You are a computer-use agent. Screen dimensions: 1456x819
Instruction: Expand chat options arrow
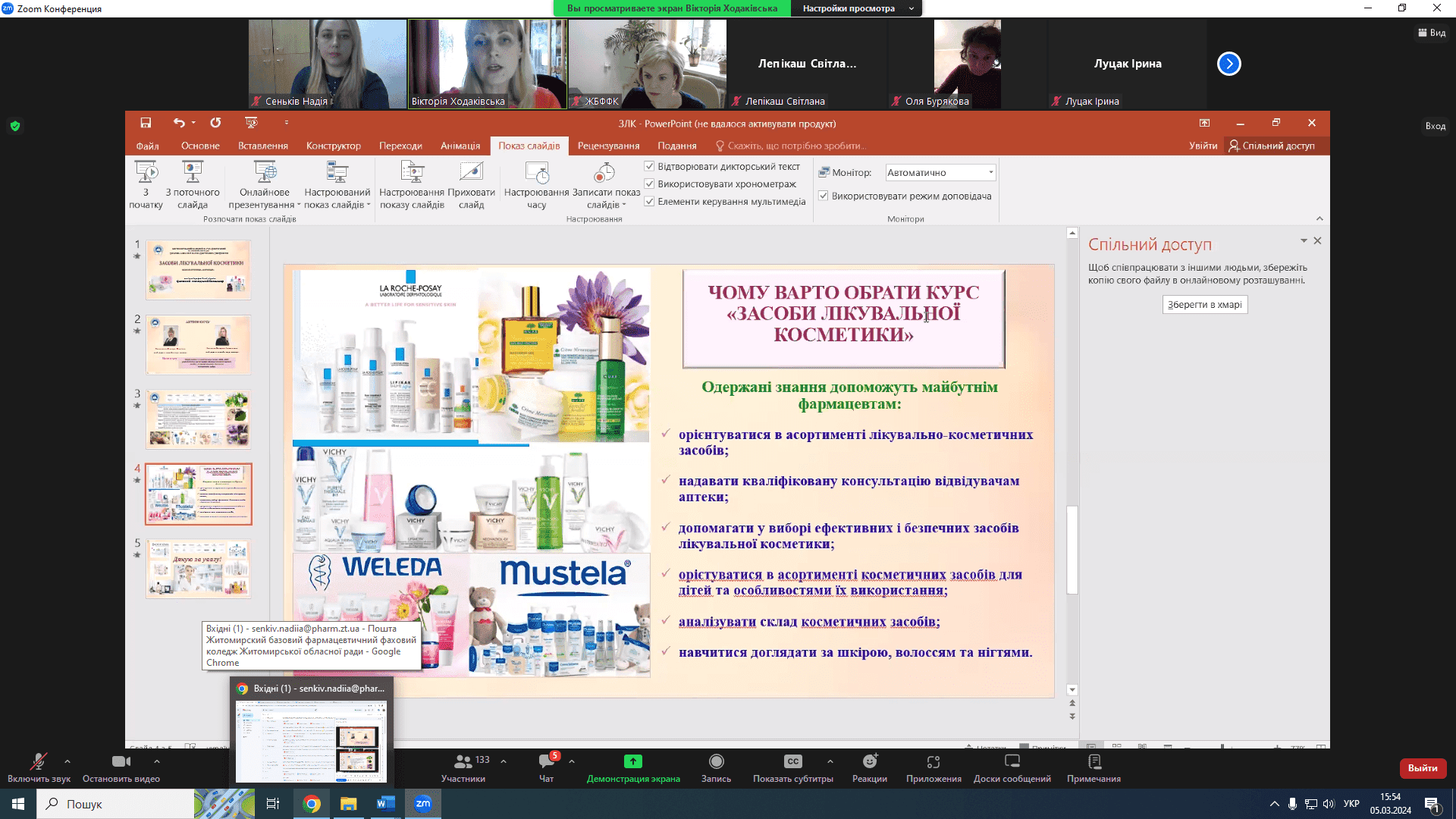click(x=572, y=761)
